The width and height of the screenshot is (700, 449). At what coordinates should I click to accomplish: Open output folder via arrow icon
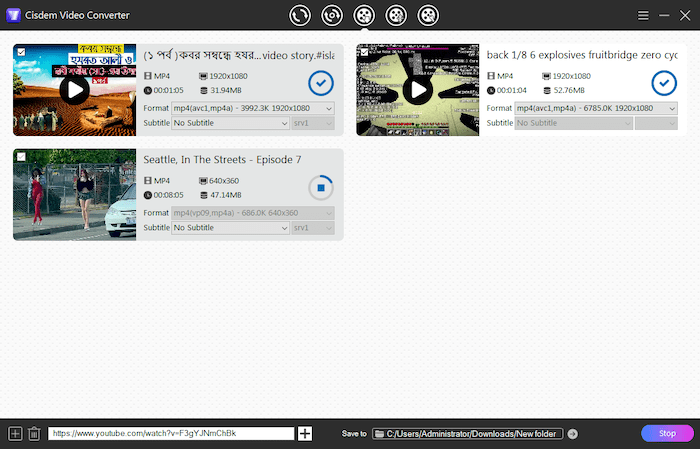click(x=572, y=433)
